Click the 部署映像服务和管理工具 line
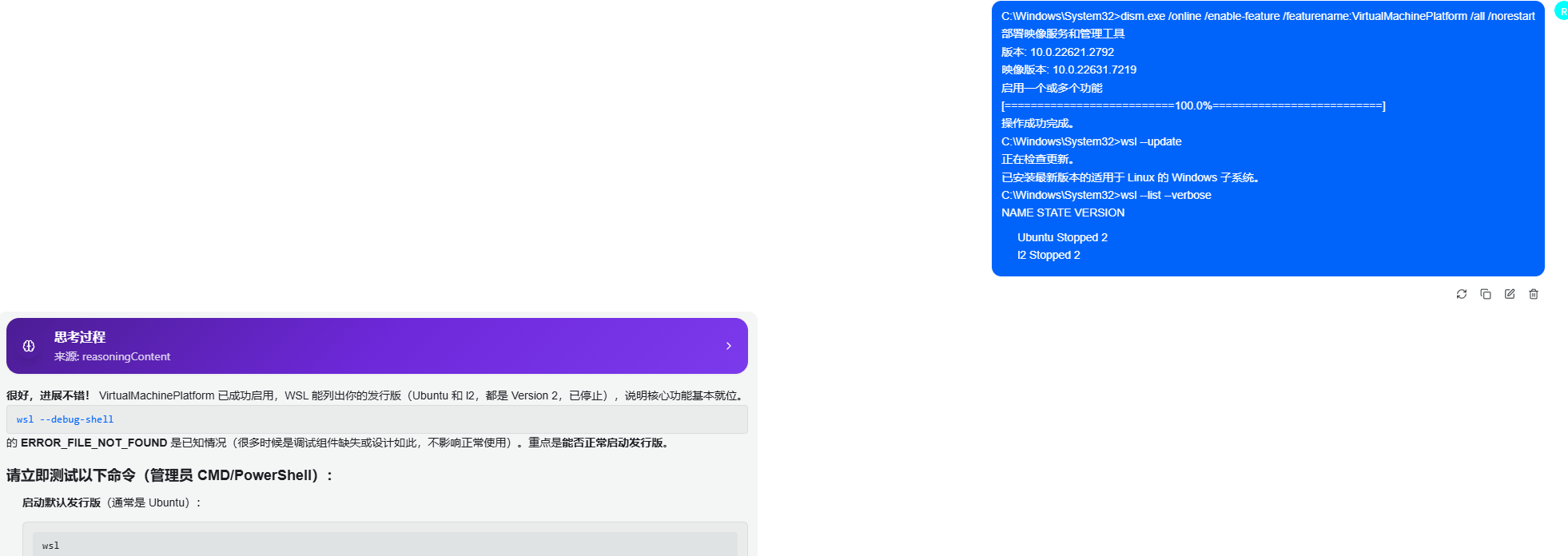The height and width of the screenshot is (556, 1568). tap(1063, 34)
